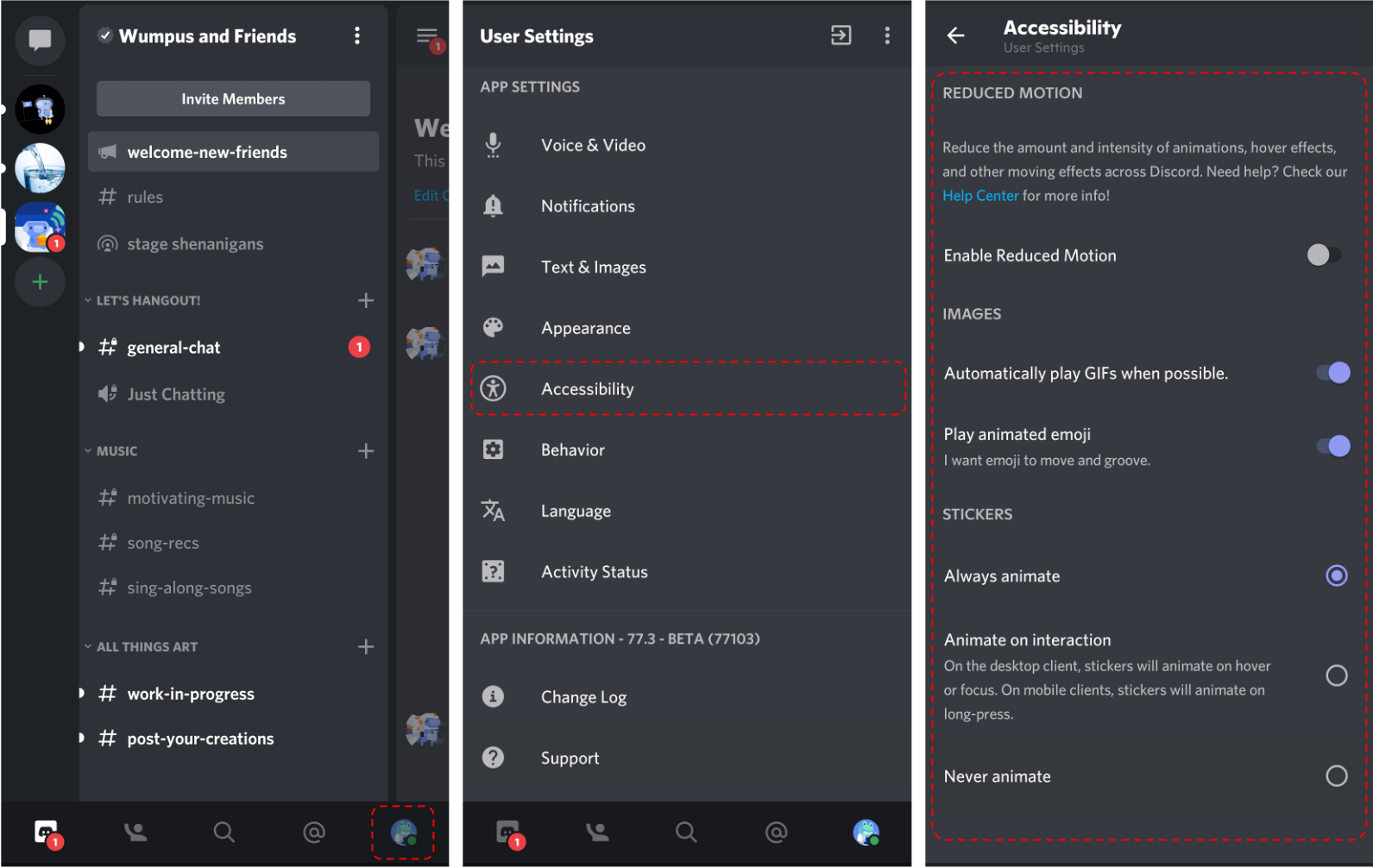Toggle Automatically play GIFs switch

(x=1333, y=373)
